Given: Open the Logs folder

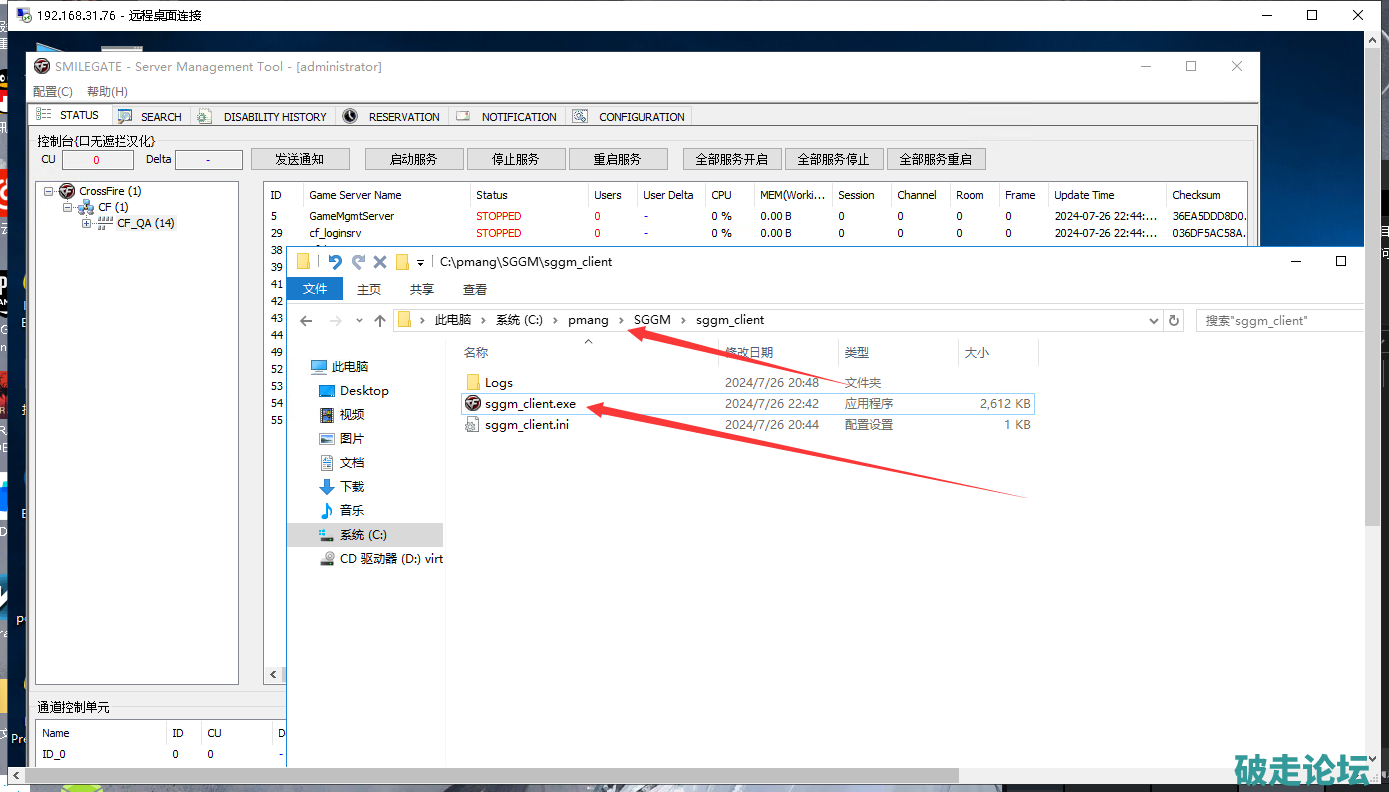Looking at the screenshot, I should pyautogui.click(x=498, y=383).
